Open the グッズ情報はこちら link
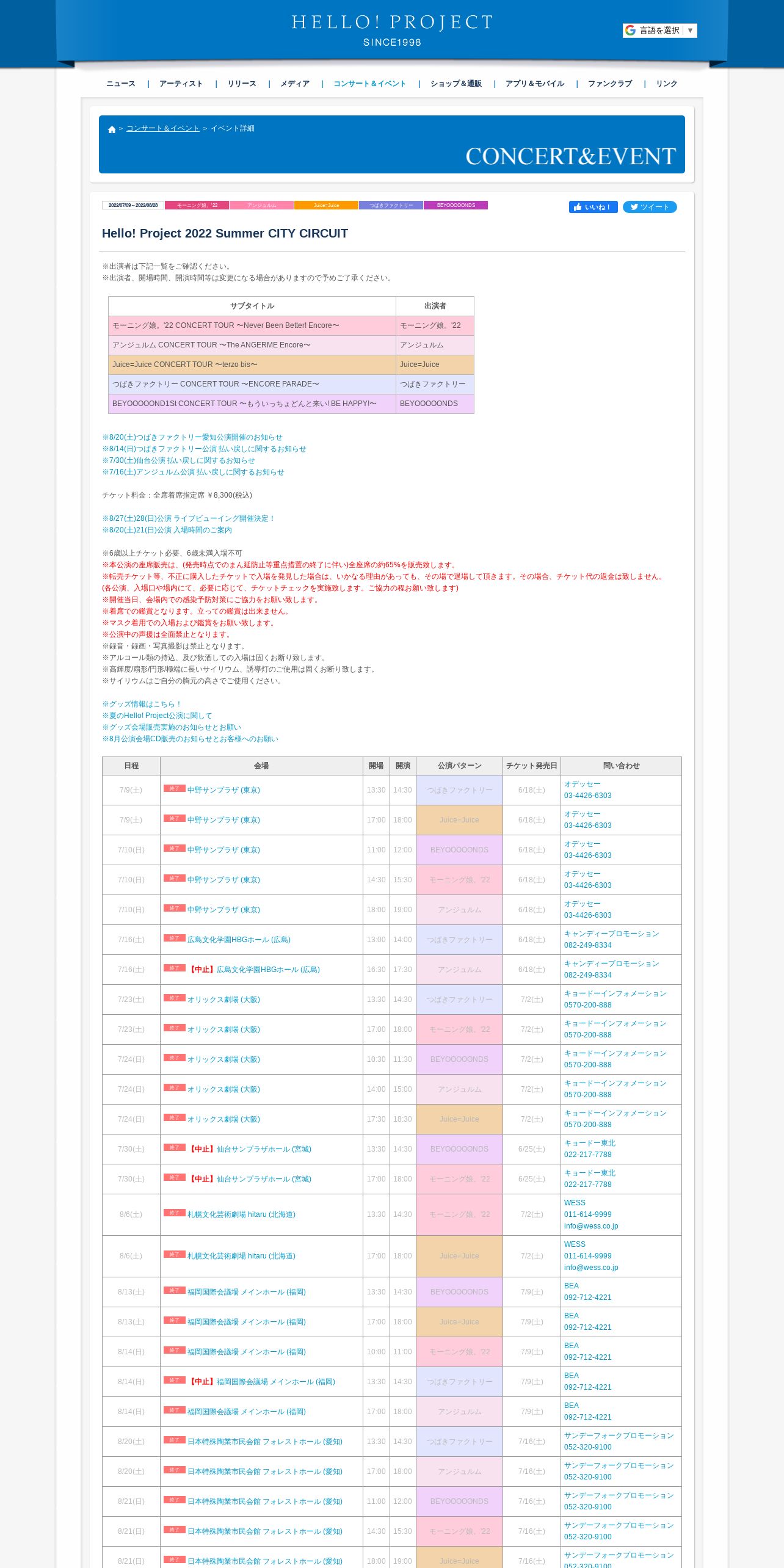Image resolution: width=784 pixels, height=1568 pixels. [x=142, y=704]
